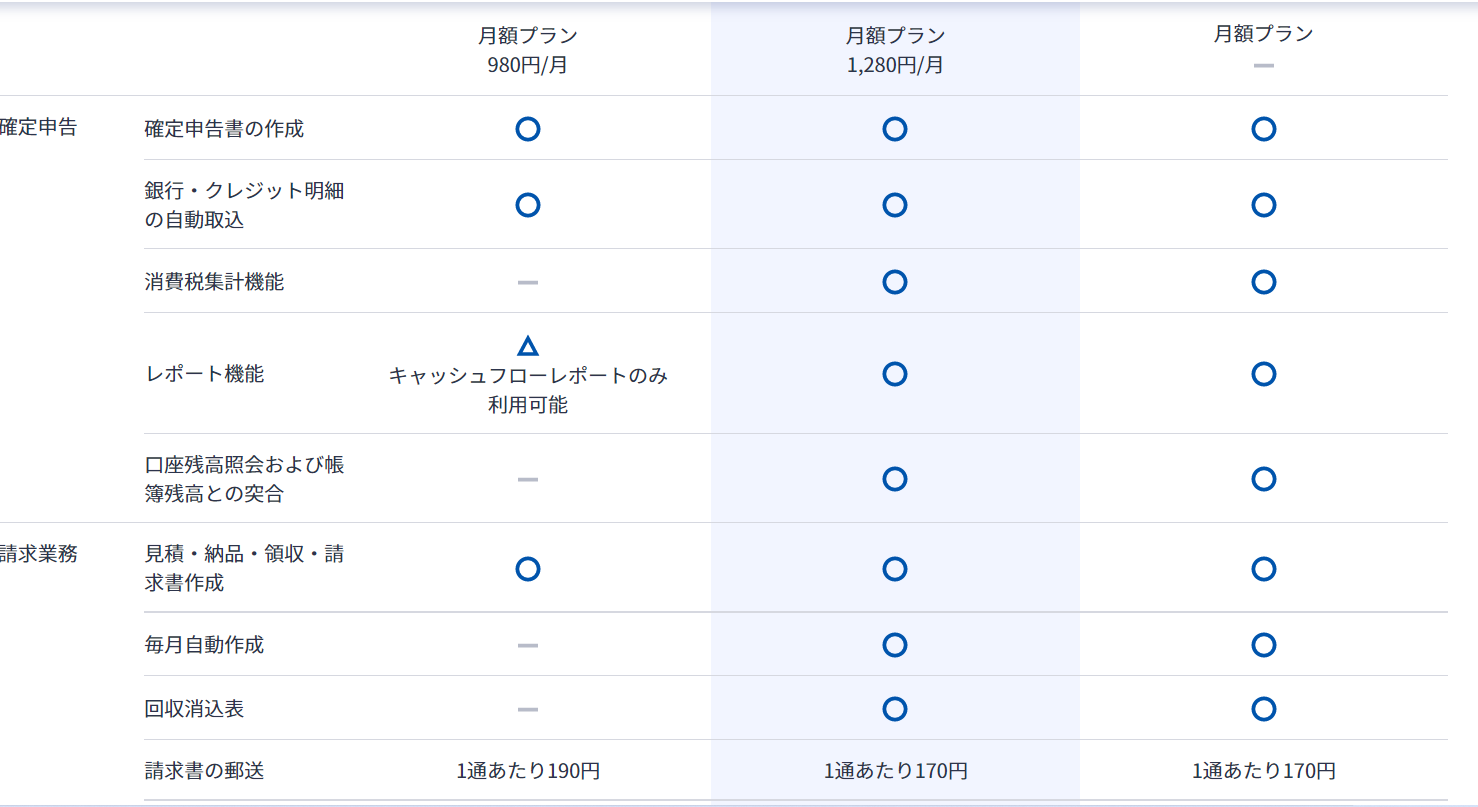Click the 請求業務 category label
The width and height of the screenshot is (1478, 807).
38,554
